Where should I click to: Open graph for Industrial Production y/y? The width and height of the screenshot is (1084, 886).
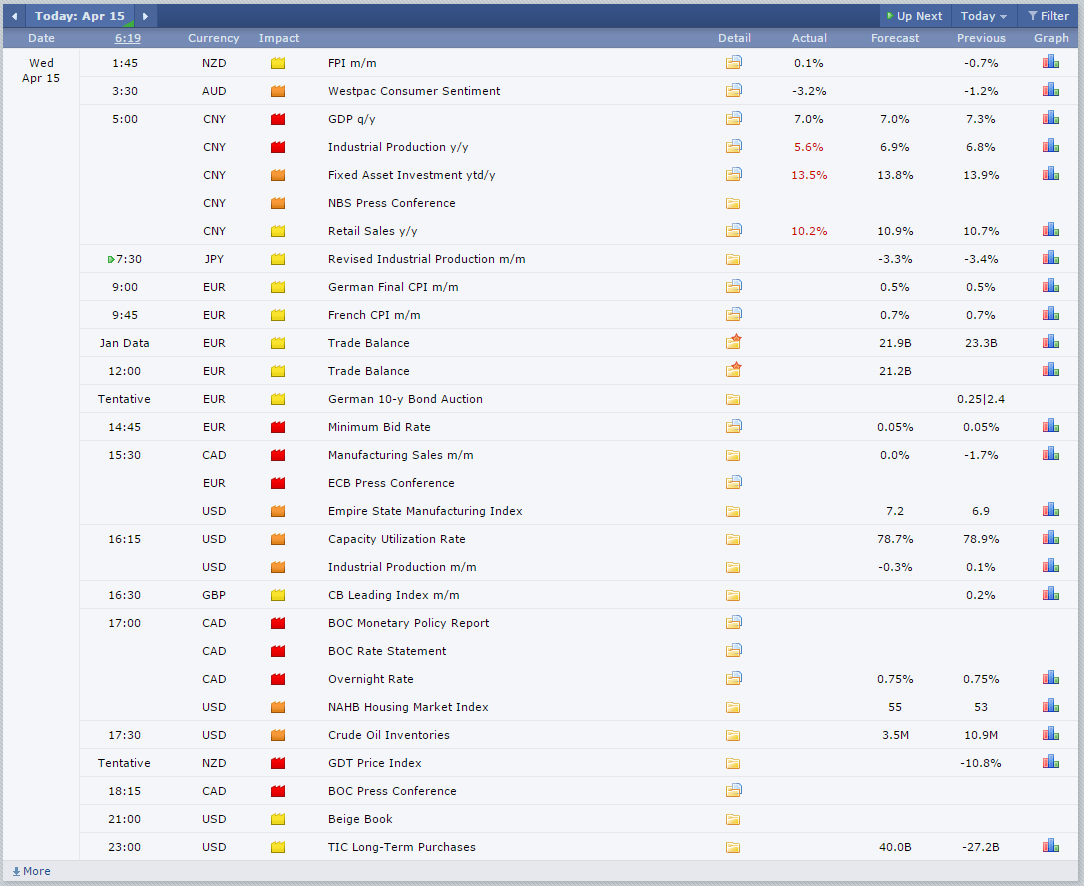1051,146
